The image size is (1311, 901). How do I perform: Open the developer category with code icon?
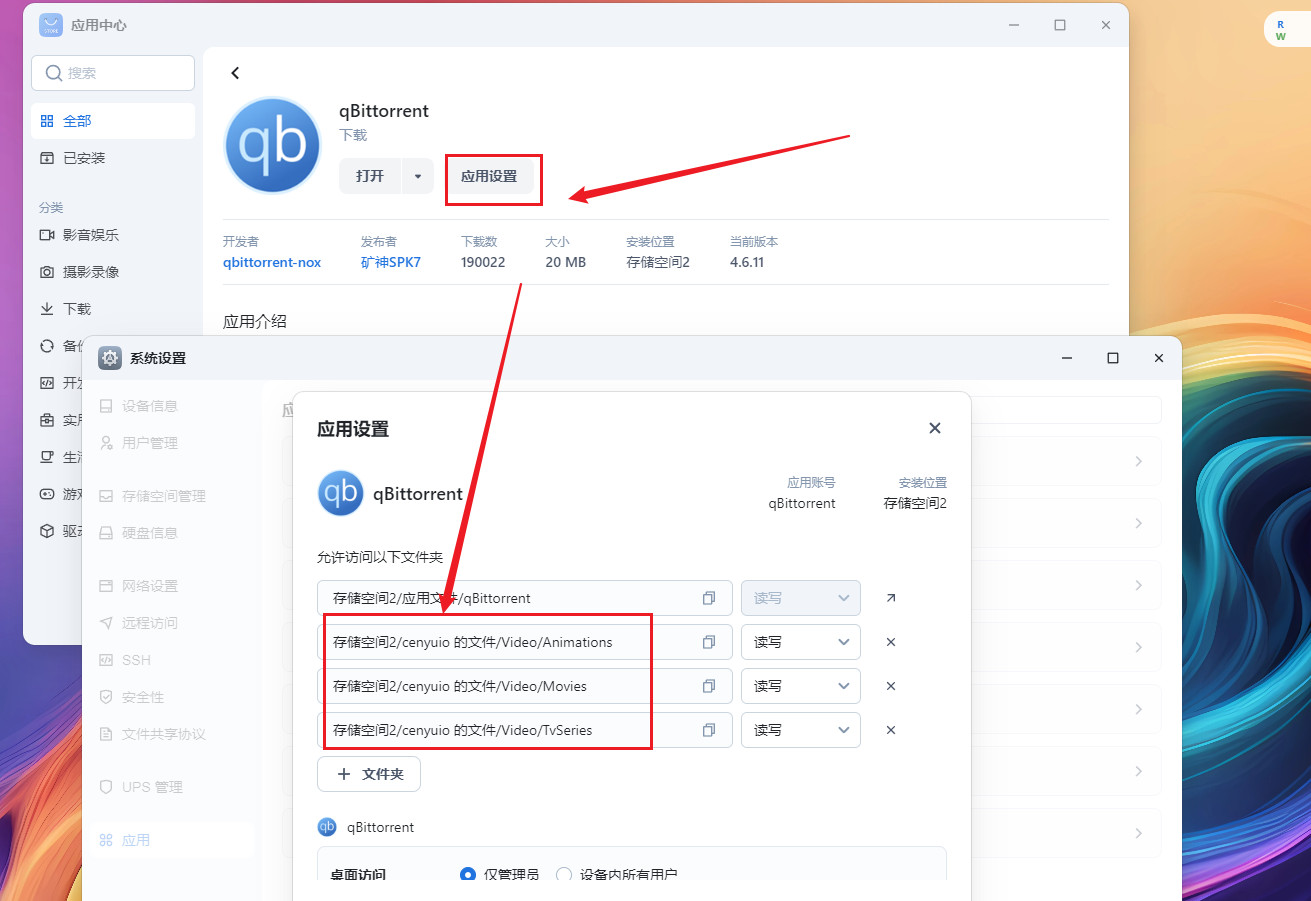click(x=47, y=383)
